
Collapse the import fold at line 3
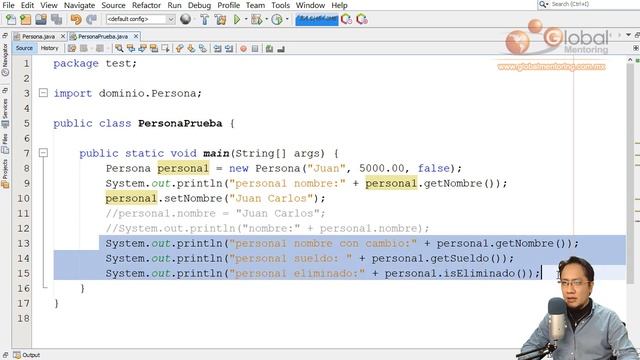[43, 93]
